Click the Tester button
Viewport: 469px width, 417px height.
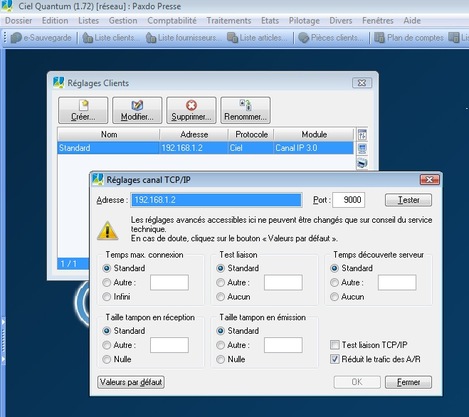coord(408,200)
